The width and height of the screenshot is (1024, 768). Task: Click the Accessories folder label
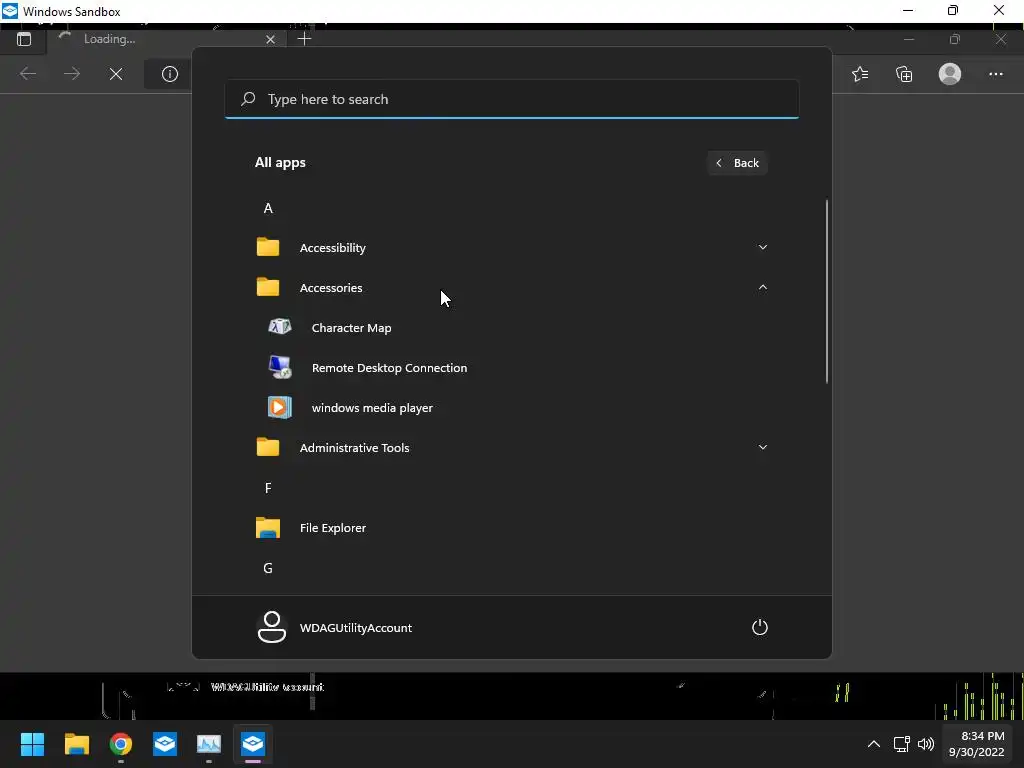(331, 288)
